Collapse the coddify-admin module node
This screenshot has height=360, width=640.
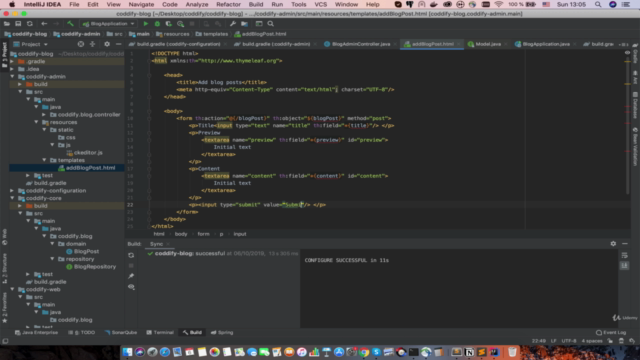pos(12,76)
